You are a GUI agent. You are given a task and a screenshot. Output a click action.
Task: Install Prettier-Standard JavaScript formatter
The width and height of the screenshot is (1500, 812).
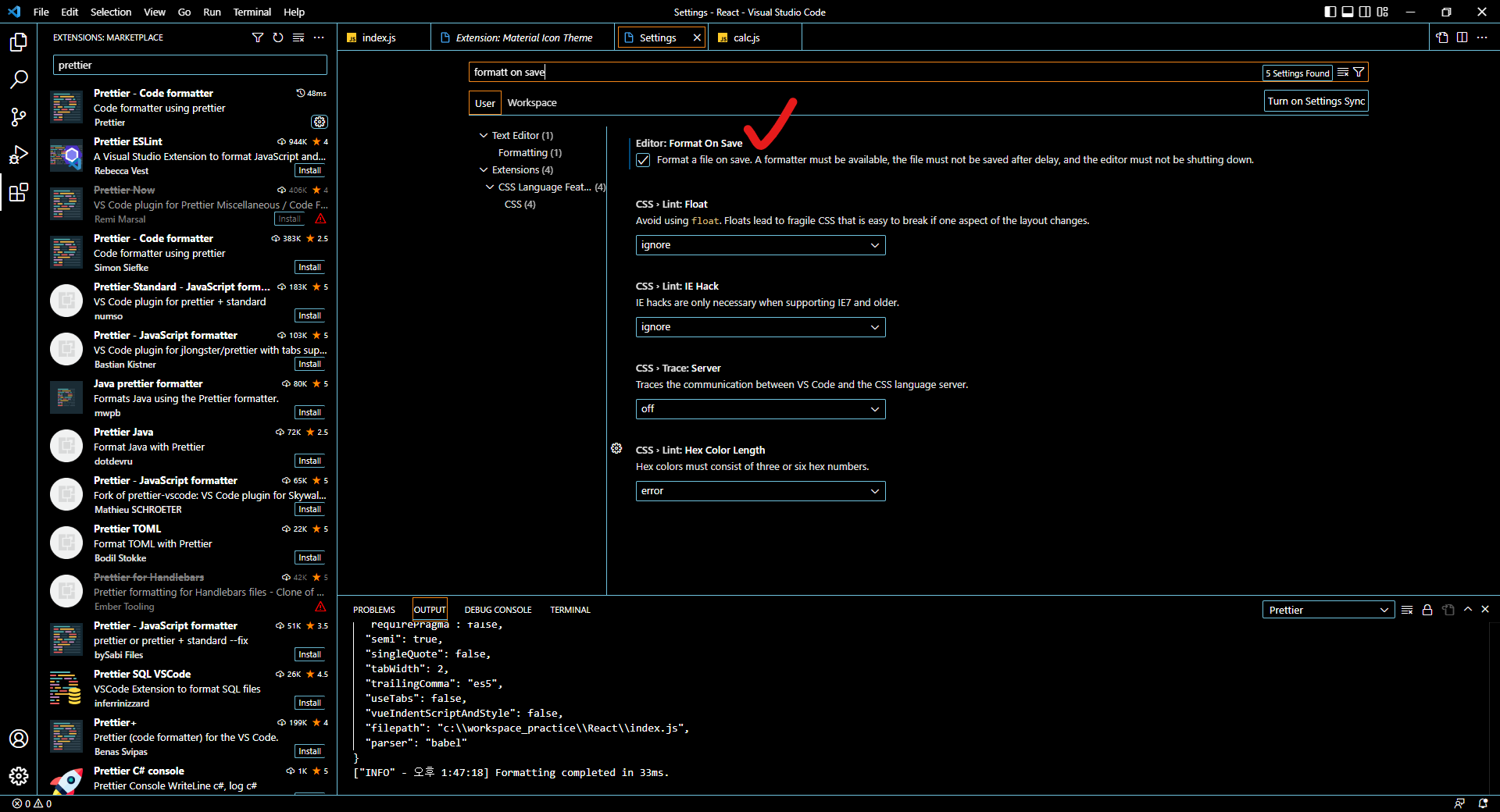tap(310, 316)
